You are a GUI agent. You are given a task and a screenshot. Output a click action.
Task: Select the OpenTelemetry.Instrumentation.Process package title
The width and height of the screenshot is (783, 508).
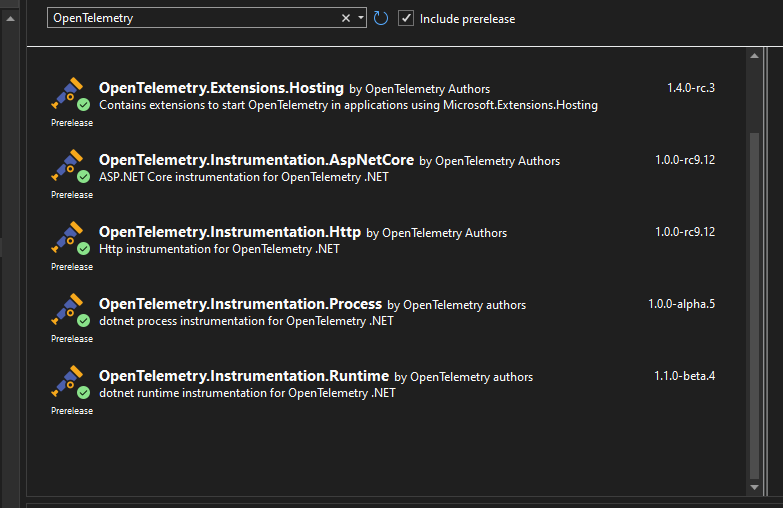click(x=240, y=304)
